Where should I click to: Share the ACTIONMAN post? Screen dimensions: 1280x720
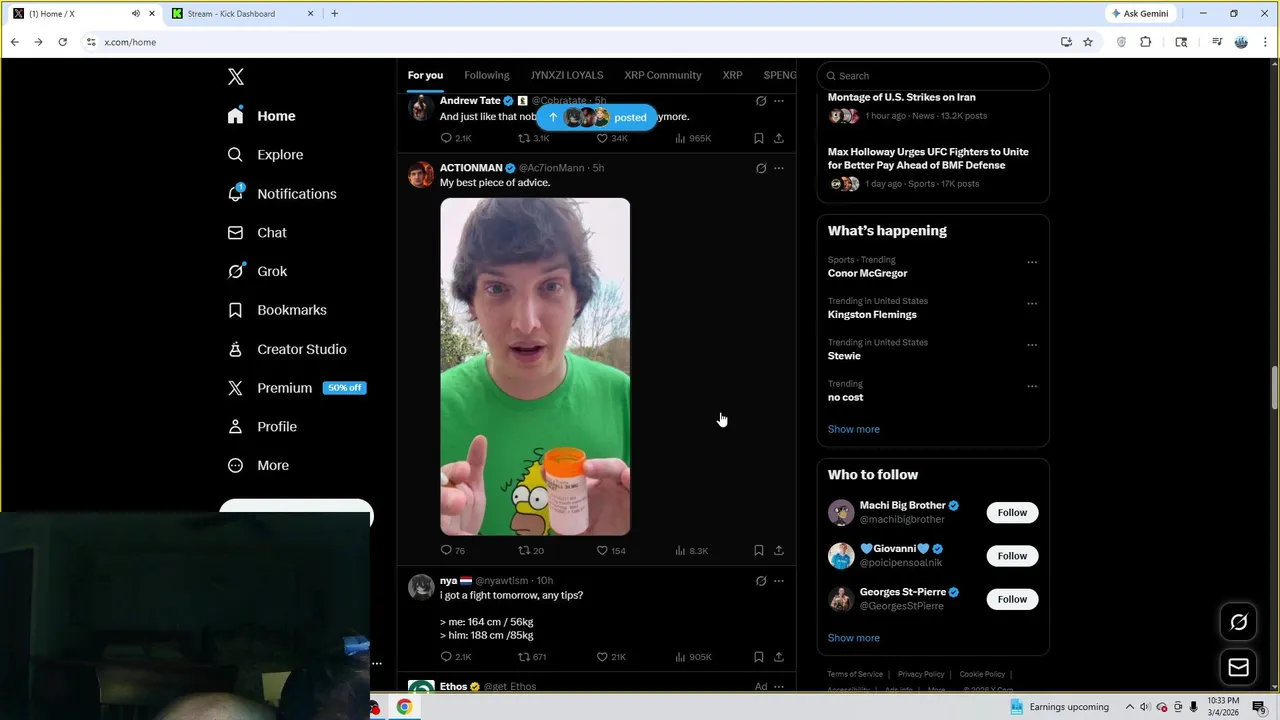coord(779,550)
